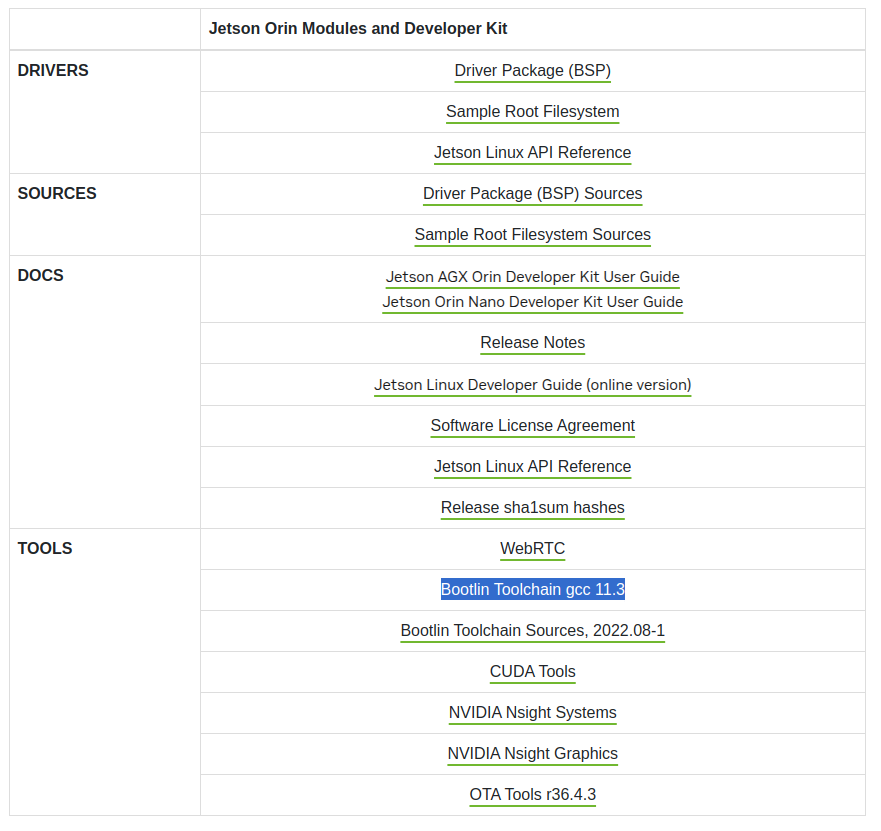
Task: Open the NVIDIA Nsight Systems link
Action: click(x=532, y=713)
